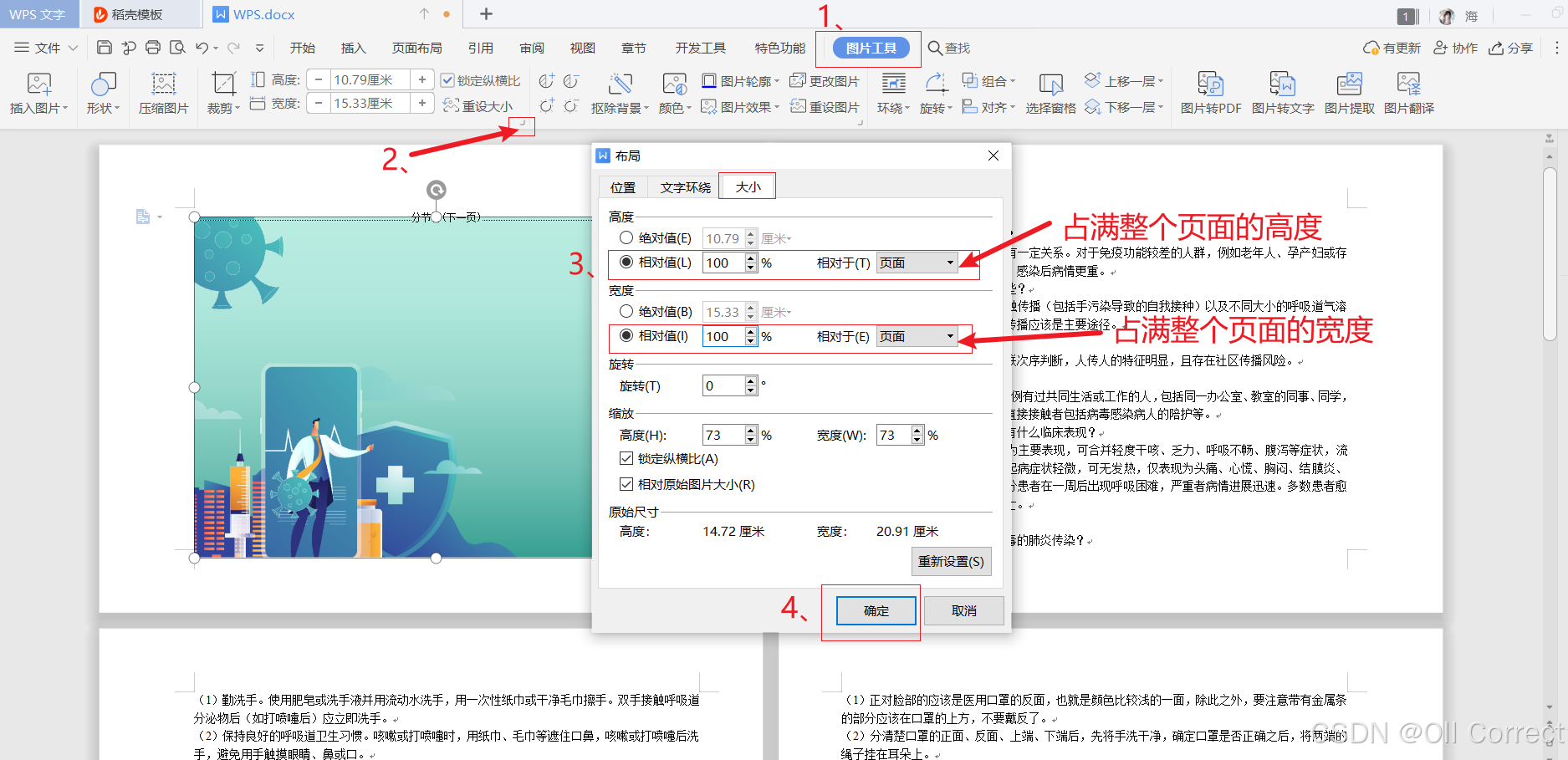Click Share (分享) button

pyautogui.click(x=1511, y=48)
